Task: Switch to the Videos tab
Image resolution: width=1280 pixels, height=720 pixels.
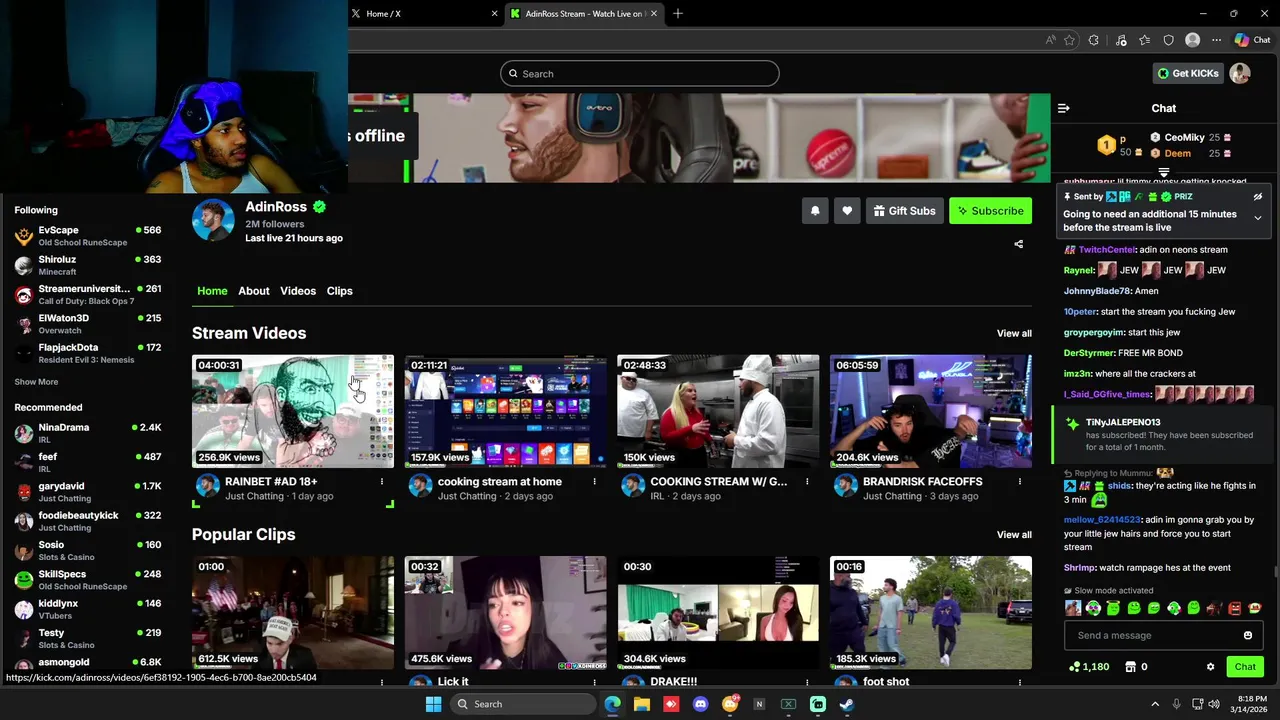Action: point(298,291)
